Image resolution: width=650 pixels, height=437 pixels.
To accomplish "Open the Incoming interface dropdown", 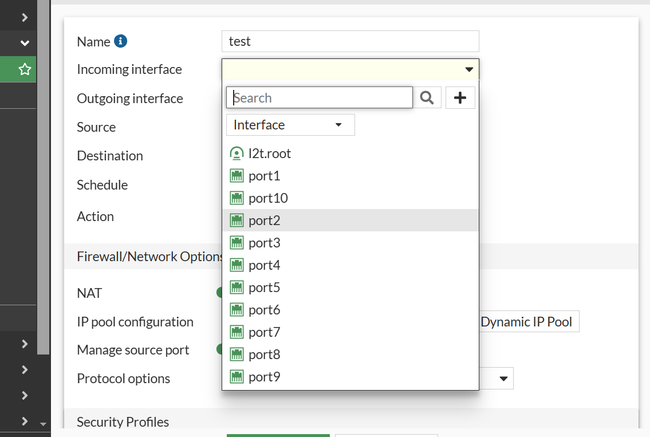I will [x=350, y=69].
